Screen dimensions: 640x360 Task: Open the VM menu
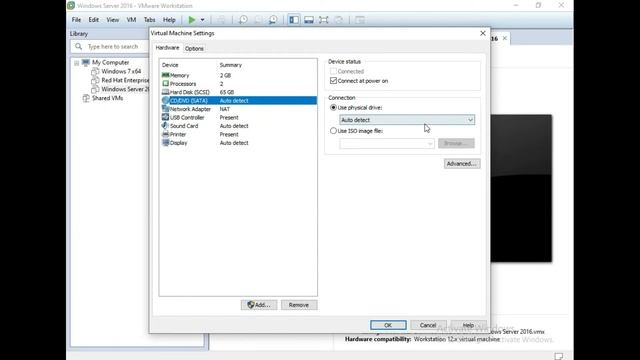point(131,20)
